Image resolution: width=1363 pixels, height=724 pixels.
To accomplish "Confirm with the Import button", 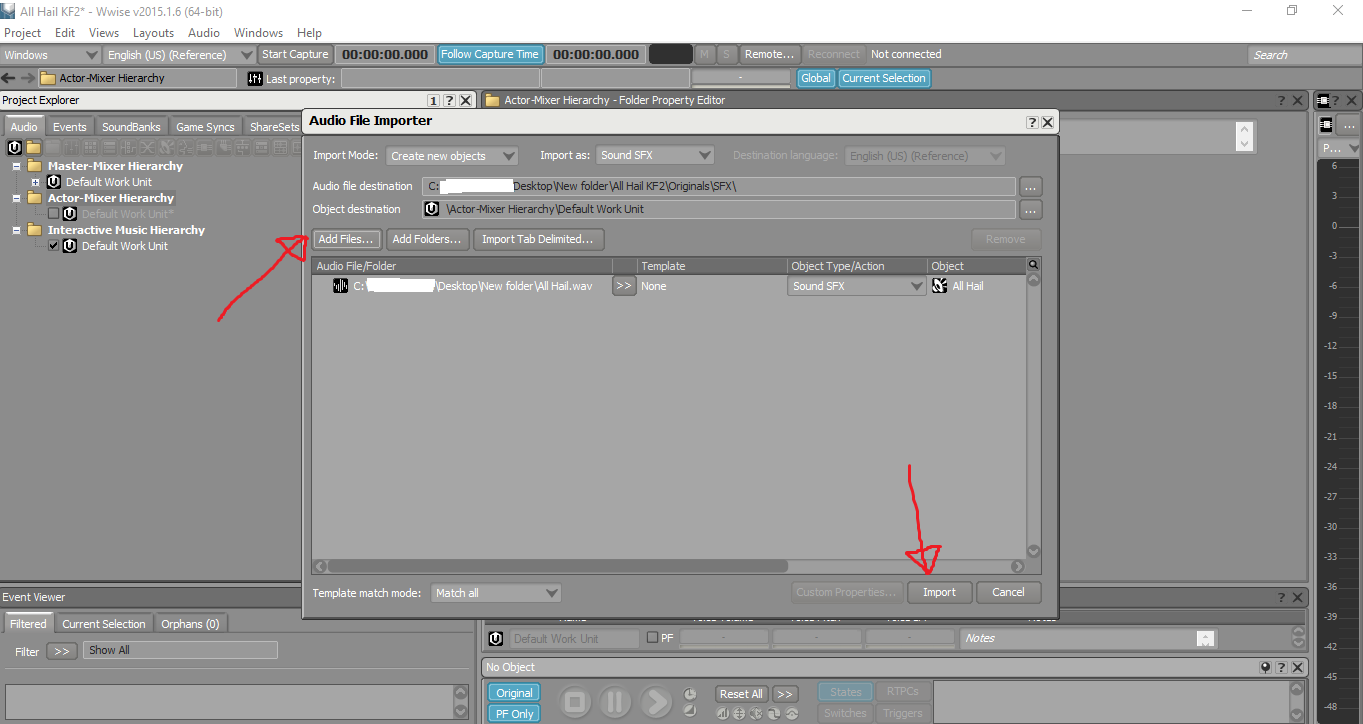I will (939, 592).
